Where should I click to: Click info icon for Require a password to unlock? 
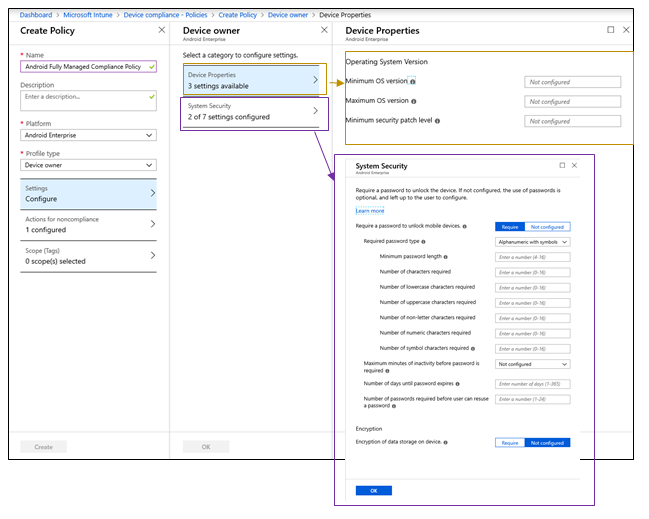coord(464,226)
